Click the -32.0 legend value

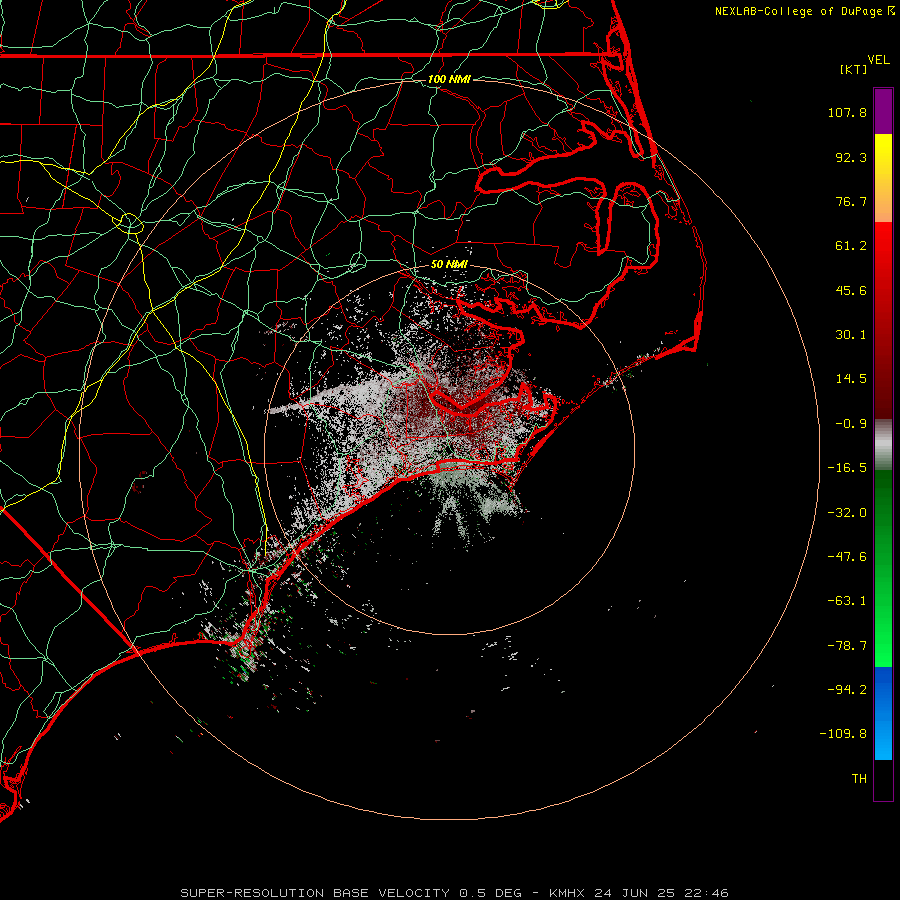[847, 513]
